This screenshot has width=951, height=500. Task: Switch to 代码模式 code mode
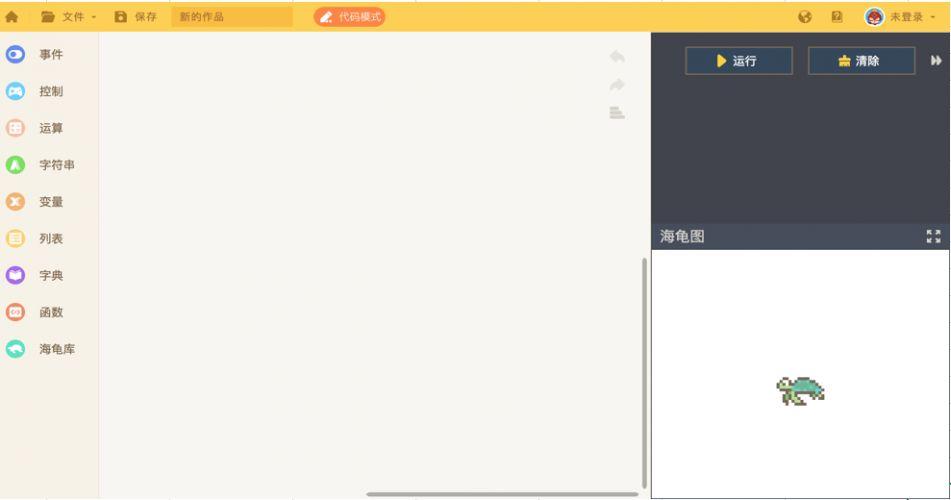(349, 17)
